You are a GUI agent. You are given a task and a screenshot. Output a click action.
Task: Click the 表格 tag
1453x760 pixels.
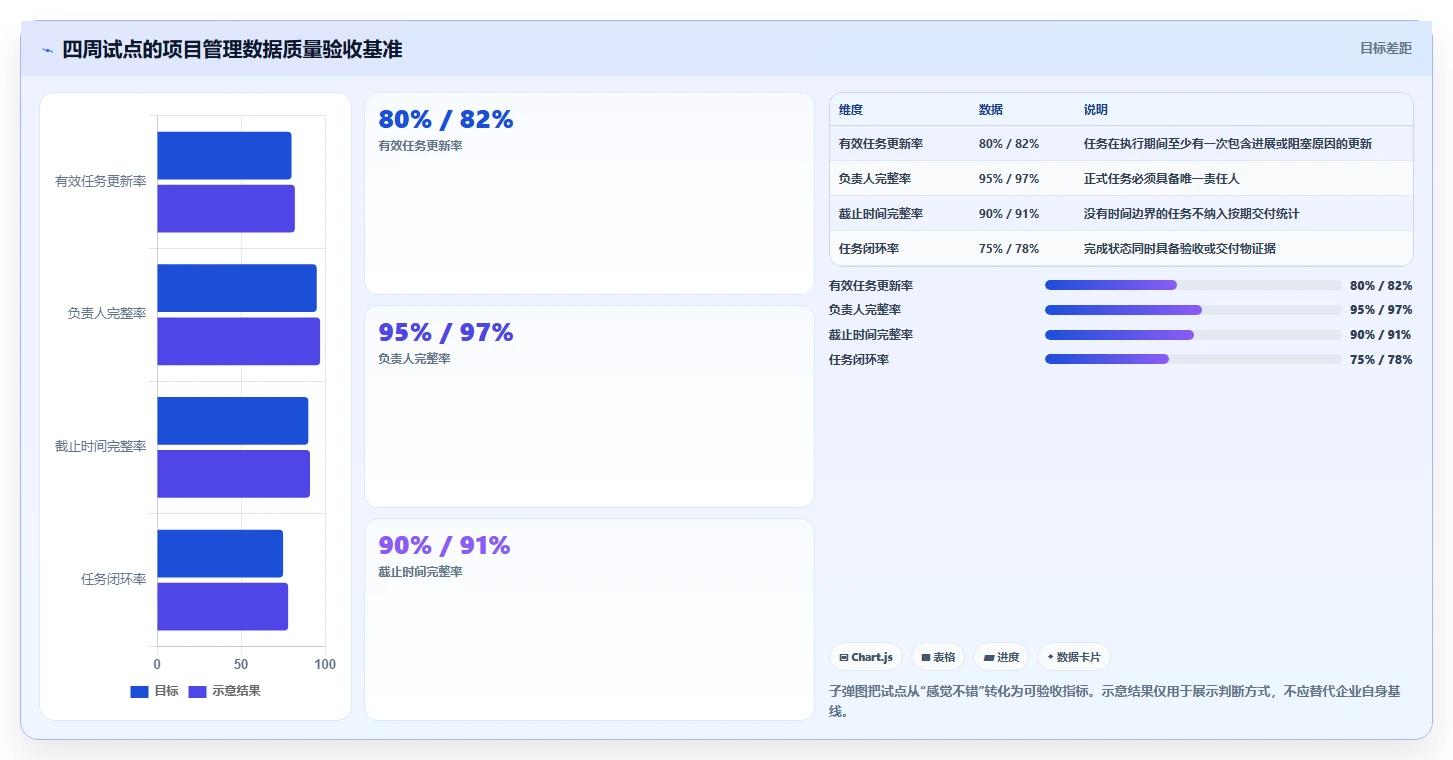(x=938, y=657)
